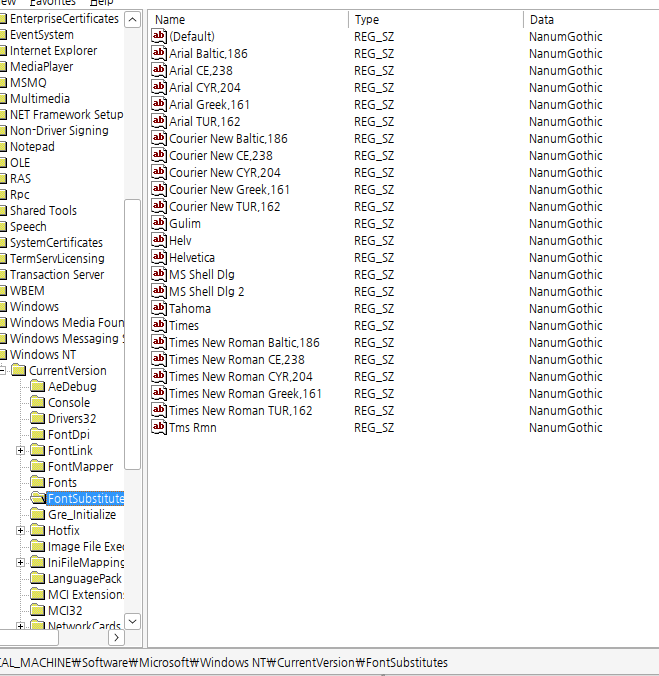Click the tree scroll down arrow

(x=133, y=621)
